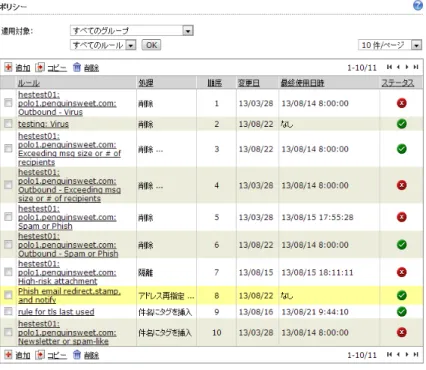Check the box for rule order 3
Viewport: 426px width, 370px height.
[8, 148]
